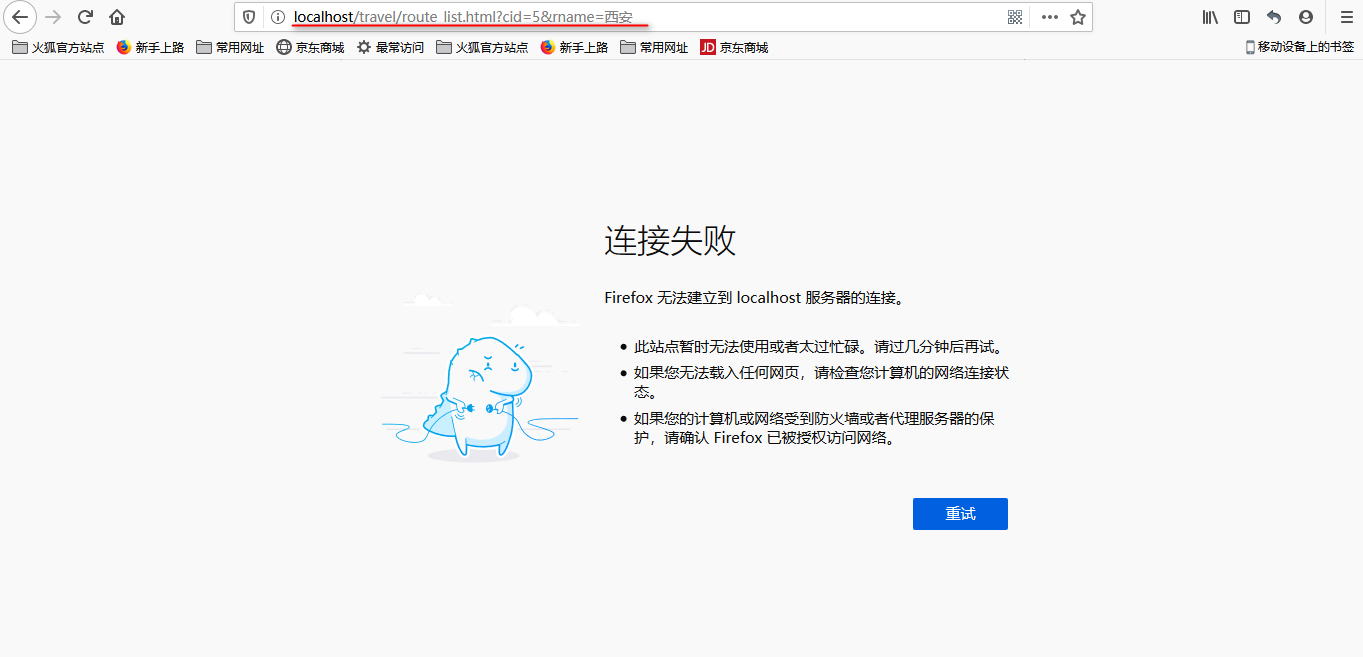Click the 重试 retry button
This screenshot has width=1363, height=657.
tap(960, 514)
